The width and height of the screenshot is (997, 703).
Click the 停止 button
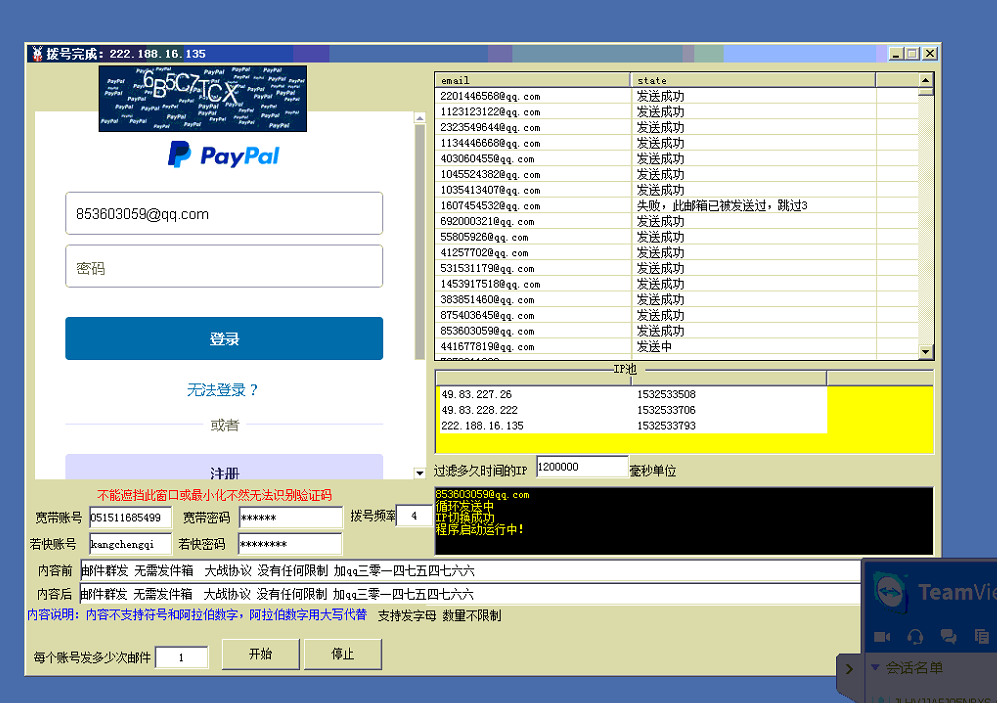click(343, 654)
